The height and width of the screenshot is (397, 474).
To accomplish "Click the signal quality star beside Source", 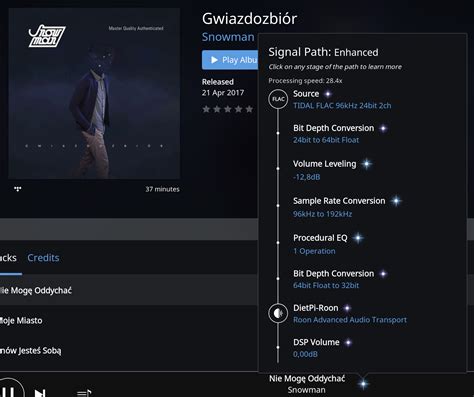I will 328,94.
